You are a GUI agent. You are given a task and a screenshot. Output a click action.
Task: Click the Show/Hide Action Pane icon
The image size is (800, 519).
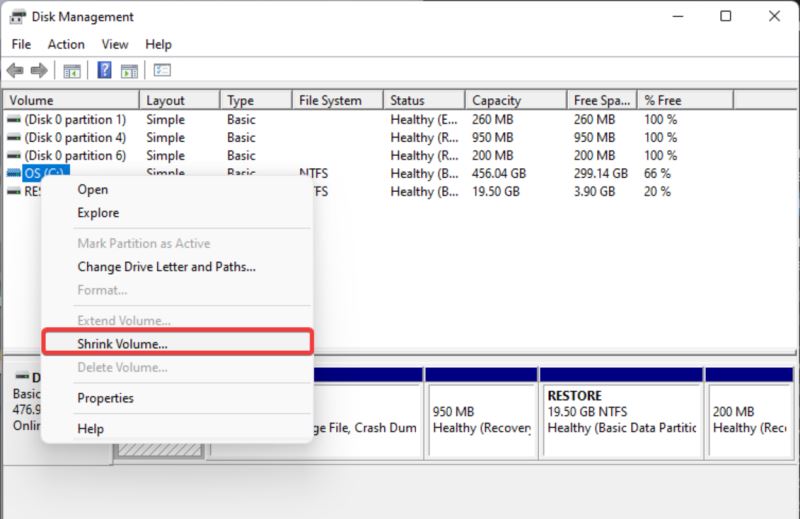tap(128, 71)
